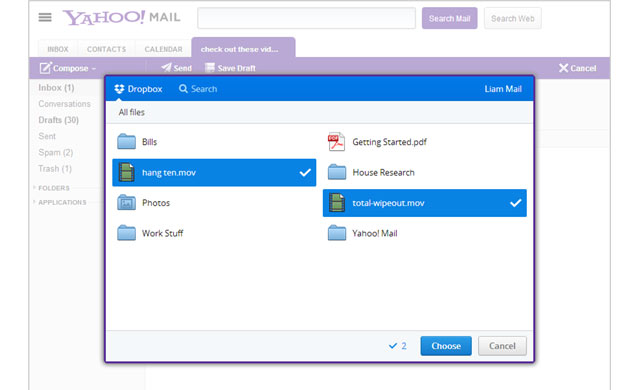Click the 'total-wipeout.mov' file name
The width and height of the screenshot is (630, 390).
(x=388, y=203)
